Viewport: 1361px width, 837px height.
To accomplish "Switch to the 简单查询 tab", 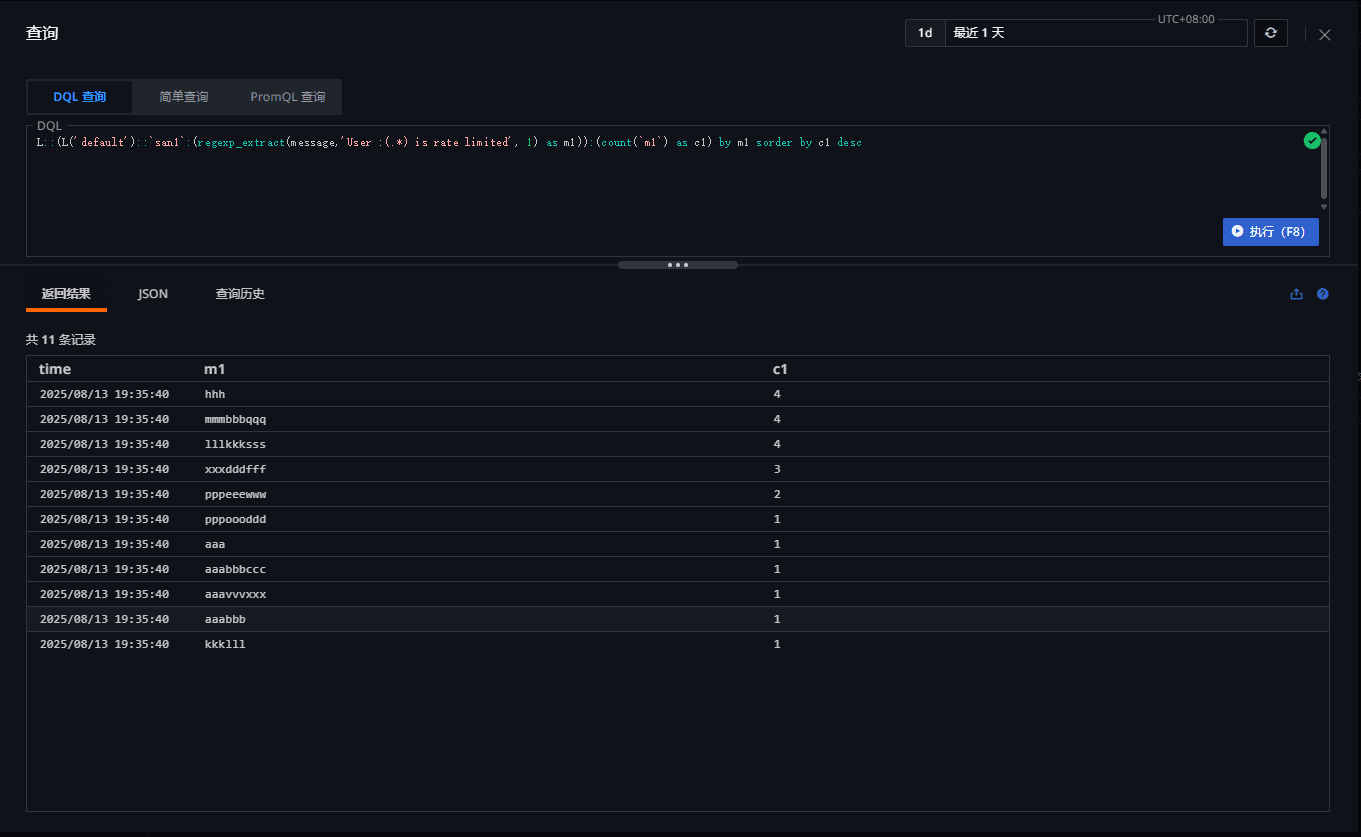I will coord(183,97).
